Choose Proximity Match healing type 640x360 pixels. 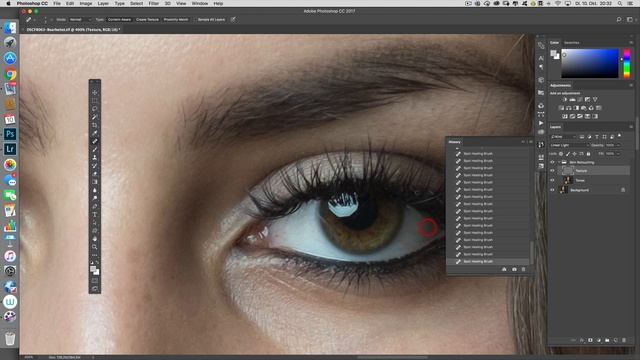(176, 20)
